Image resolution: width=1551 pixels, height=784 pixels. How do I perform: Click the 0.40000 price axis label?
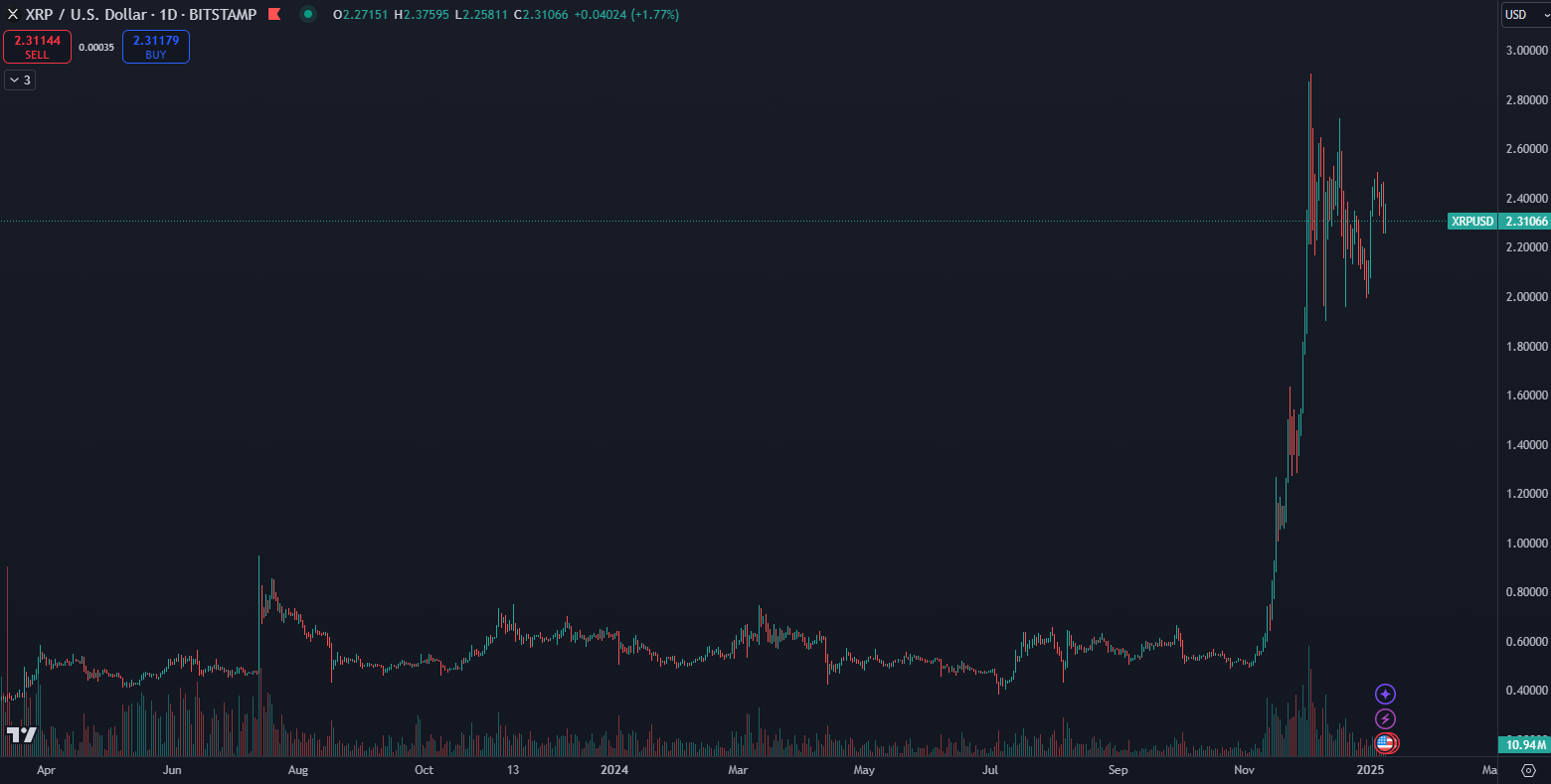[x=1526, y=691]
